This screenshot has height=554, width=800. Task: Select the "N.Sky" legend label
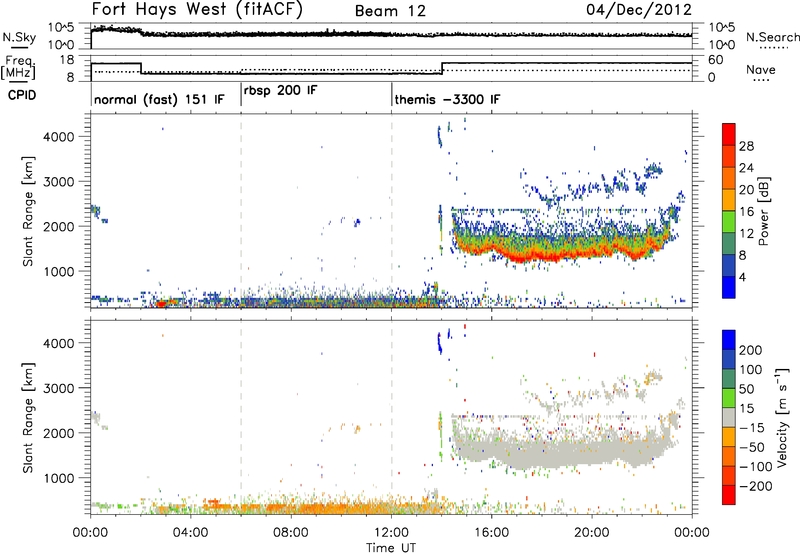(x=19, y=37)
